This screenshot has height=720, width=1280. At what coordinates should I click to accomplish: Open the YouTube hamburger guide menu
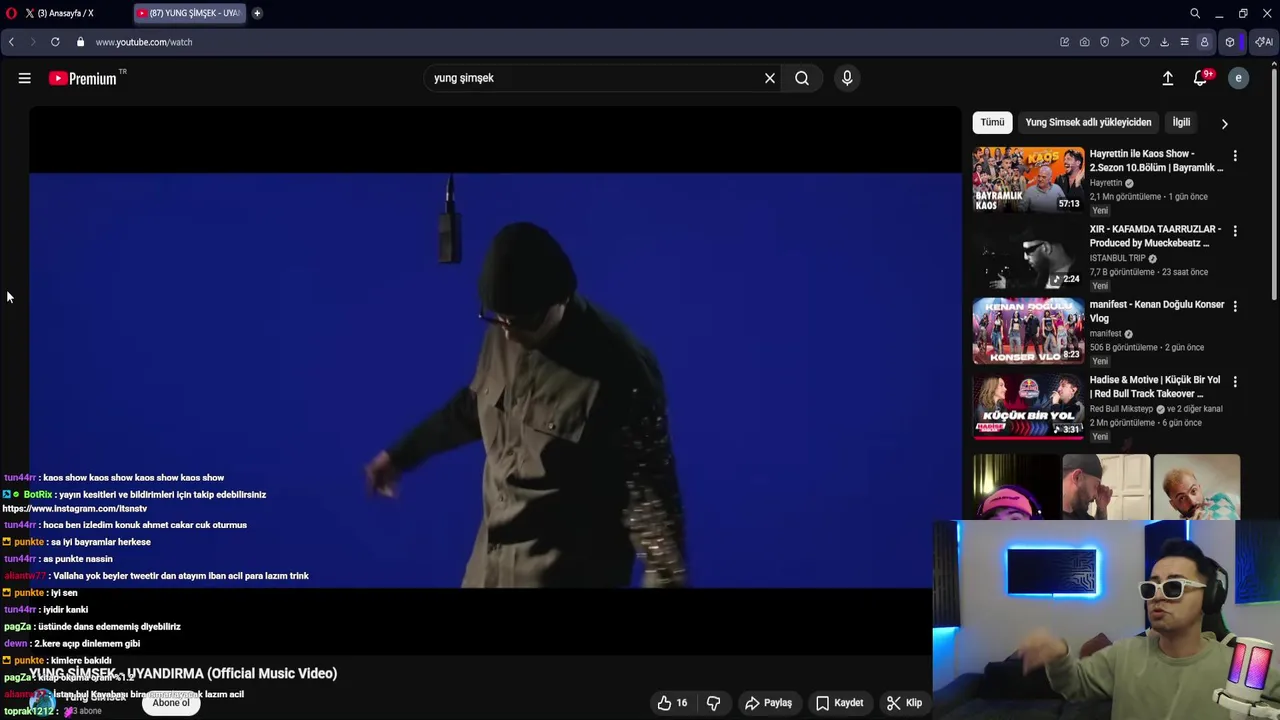pyautogui.click(x=25, y=78)
